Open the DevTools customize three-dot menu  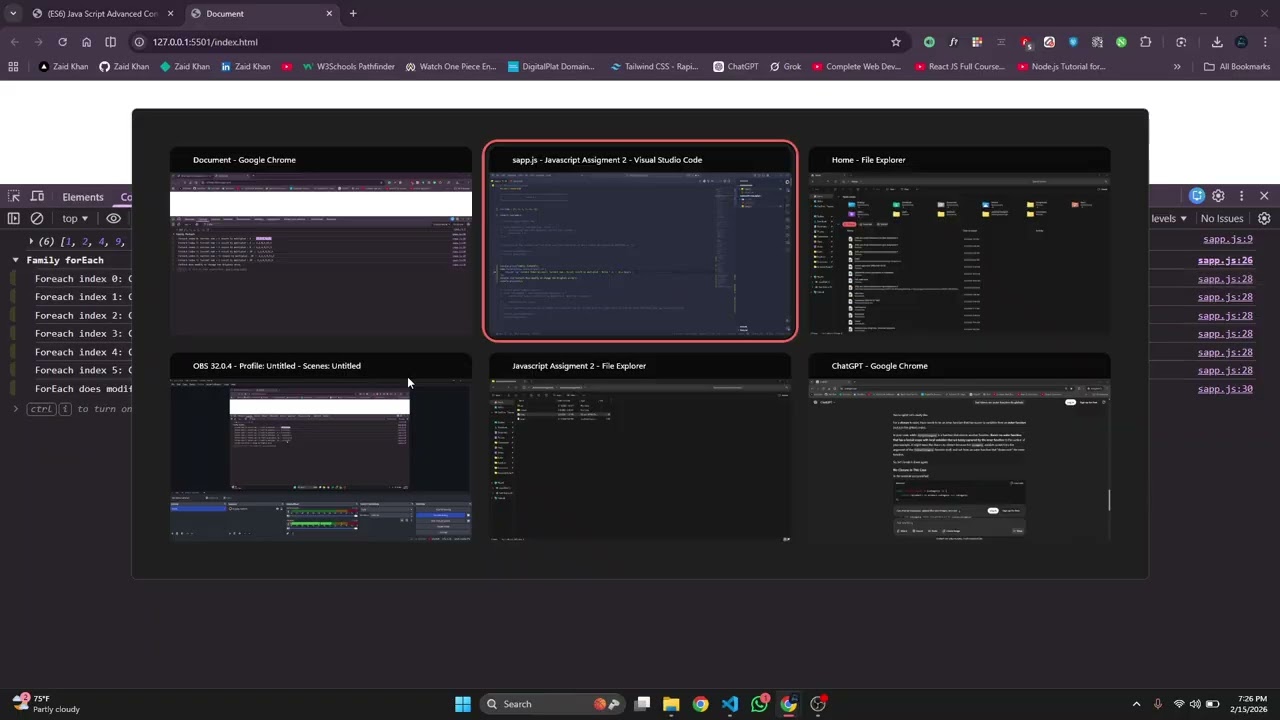1241,196
